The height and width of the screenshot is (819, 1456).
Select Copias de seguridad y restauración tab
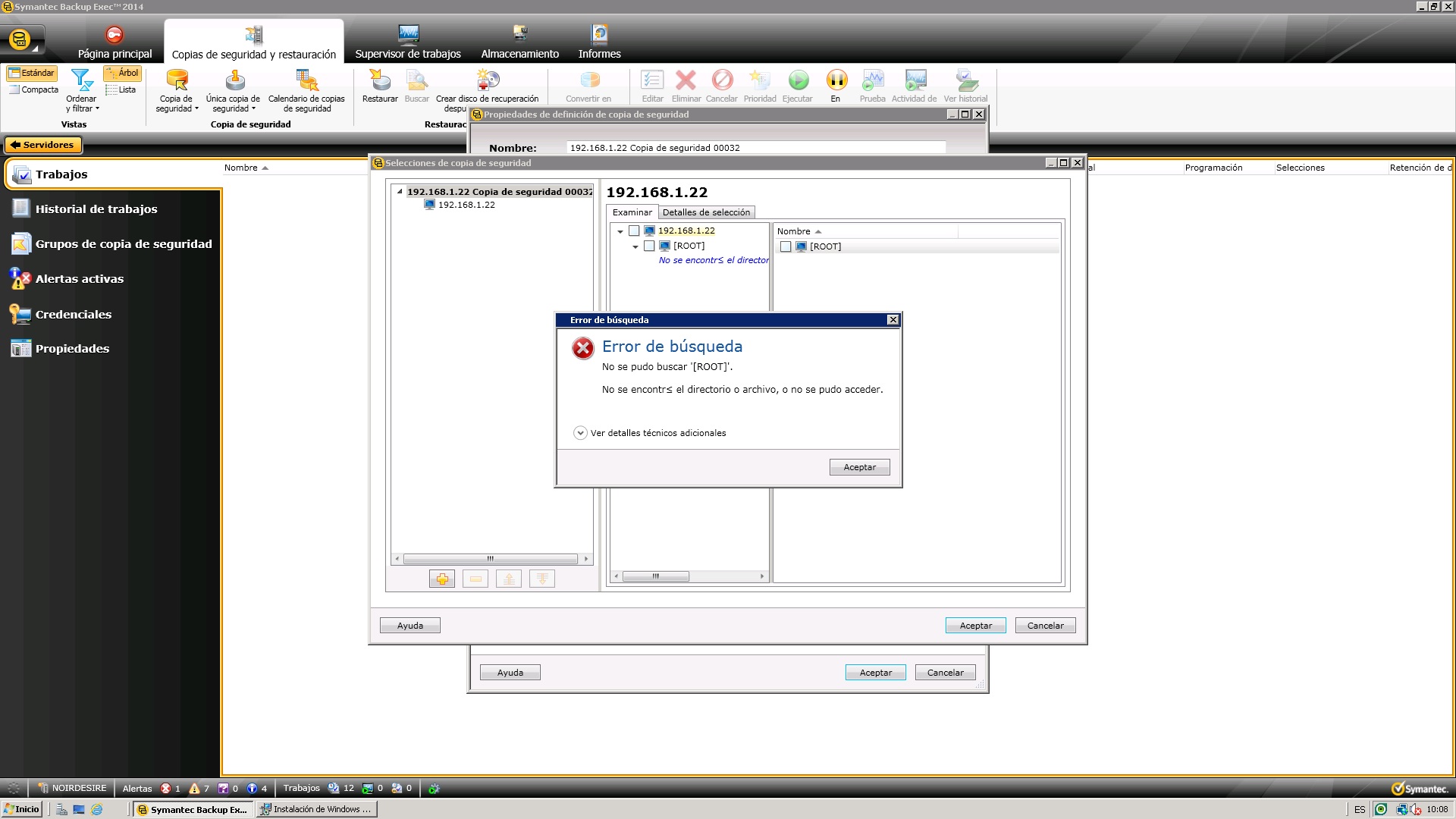[253, 42]
